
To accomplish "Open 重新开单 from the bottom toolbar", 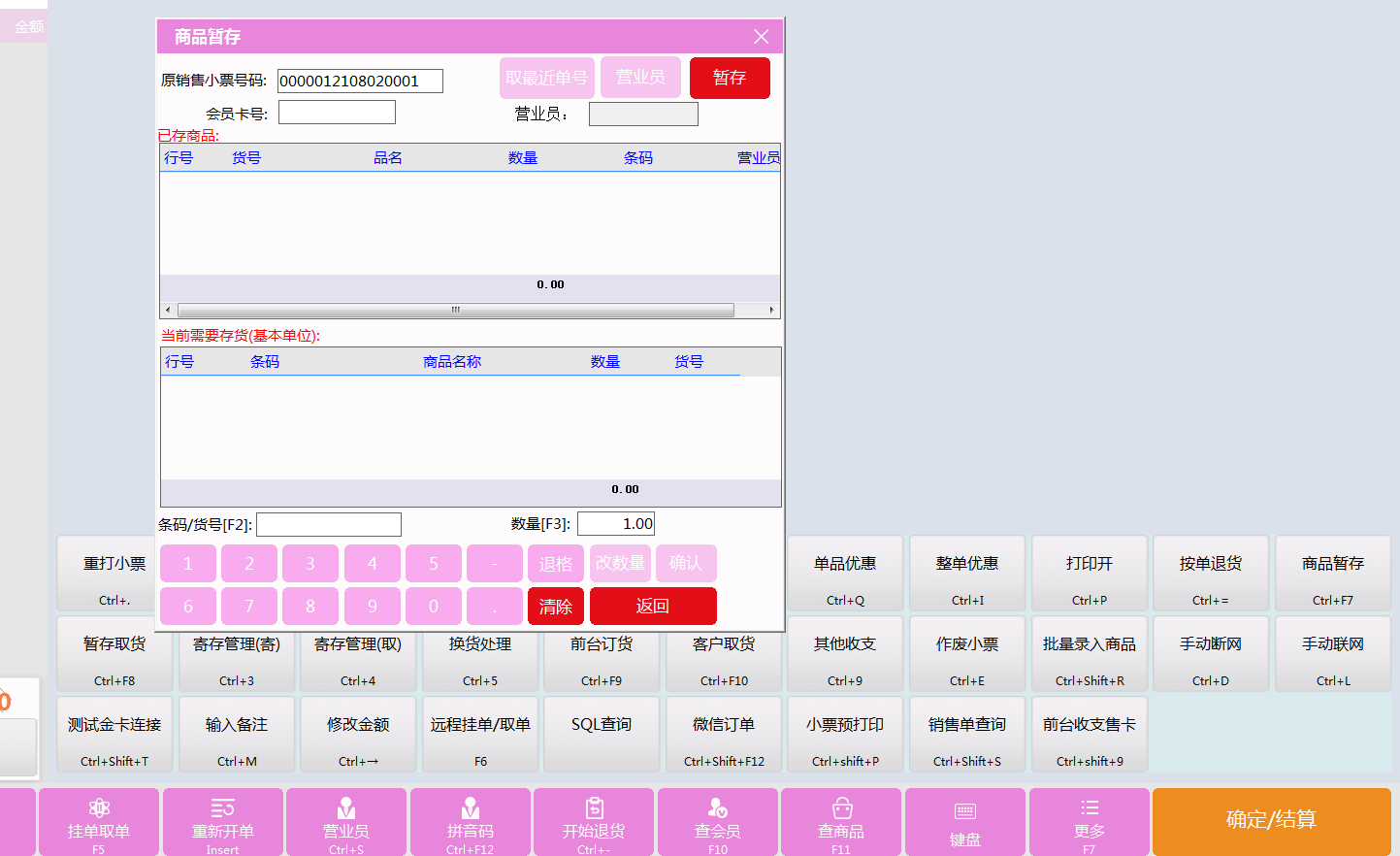I will [222, 821].
